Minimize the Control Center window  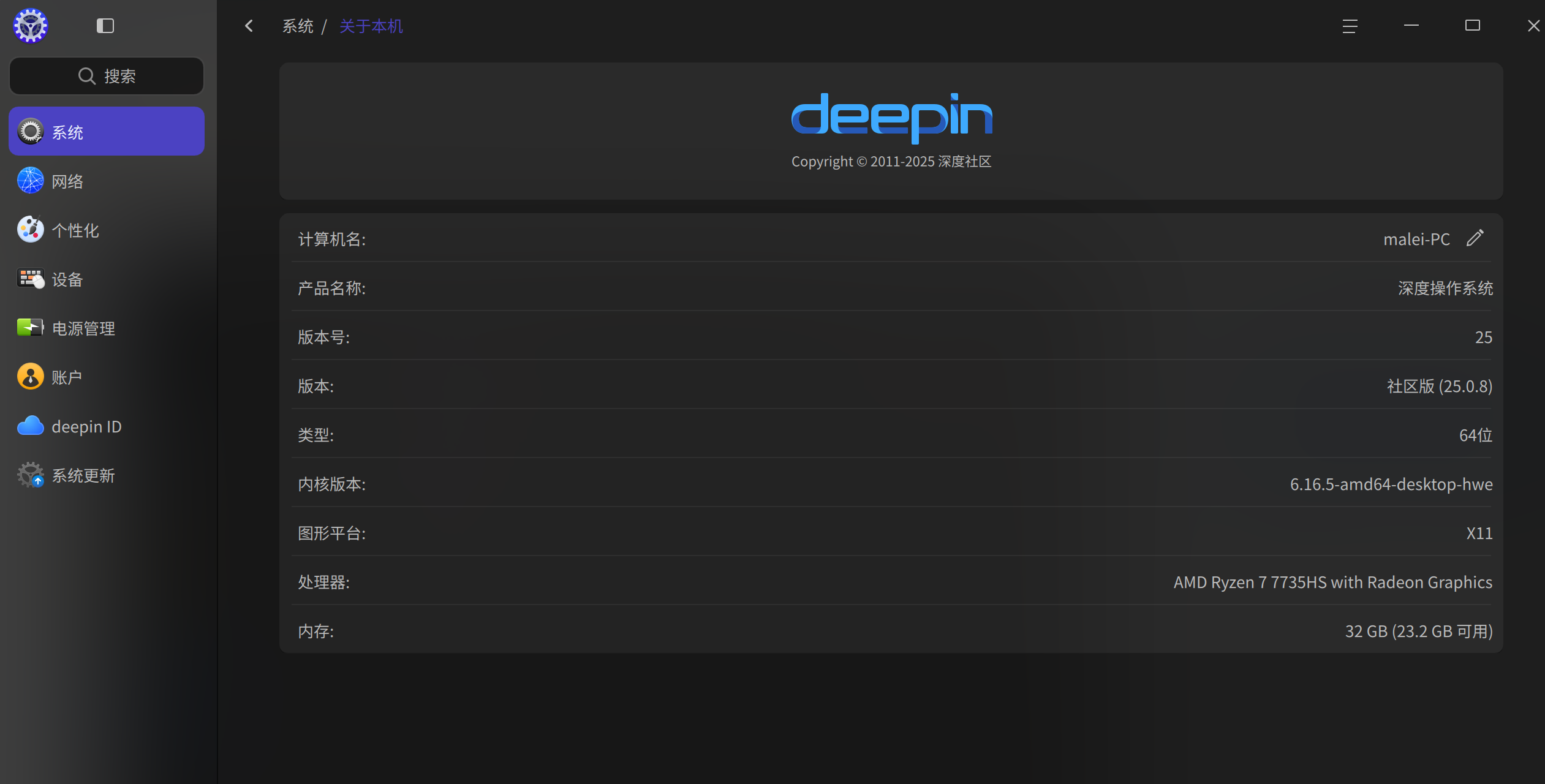pos(1411,26)
